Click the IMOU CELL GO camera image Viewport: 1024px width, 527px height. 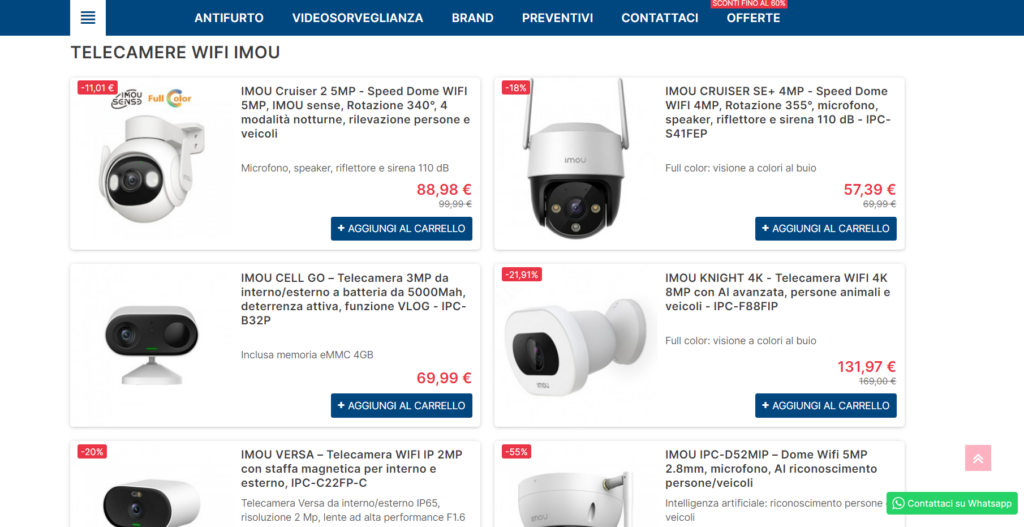click(x=152, y=344)
